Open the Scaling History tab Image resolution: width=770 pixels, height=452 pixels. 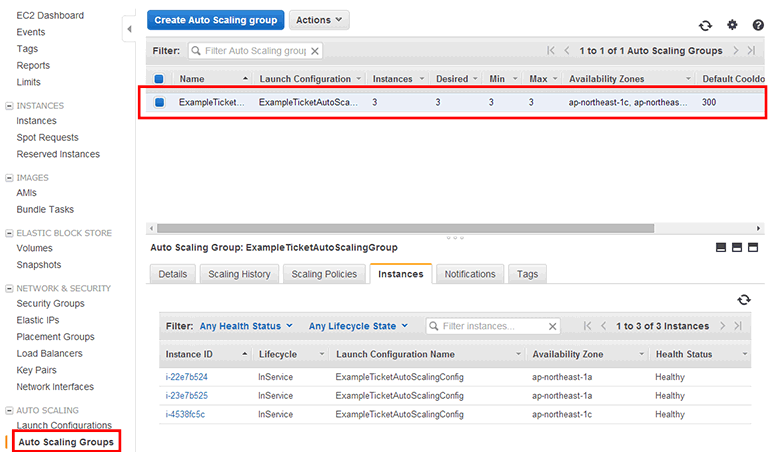click(239, 274)
